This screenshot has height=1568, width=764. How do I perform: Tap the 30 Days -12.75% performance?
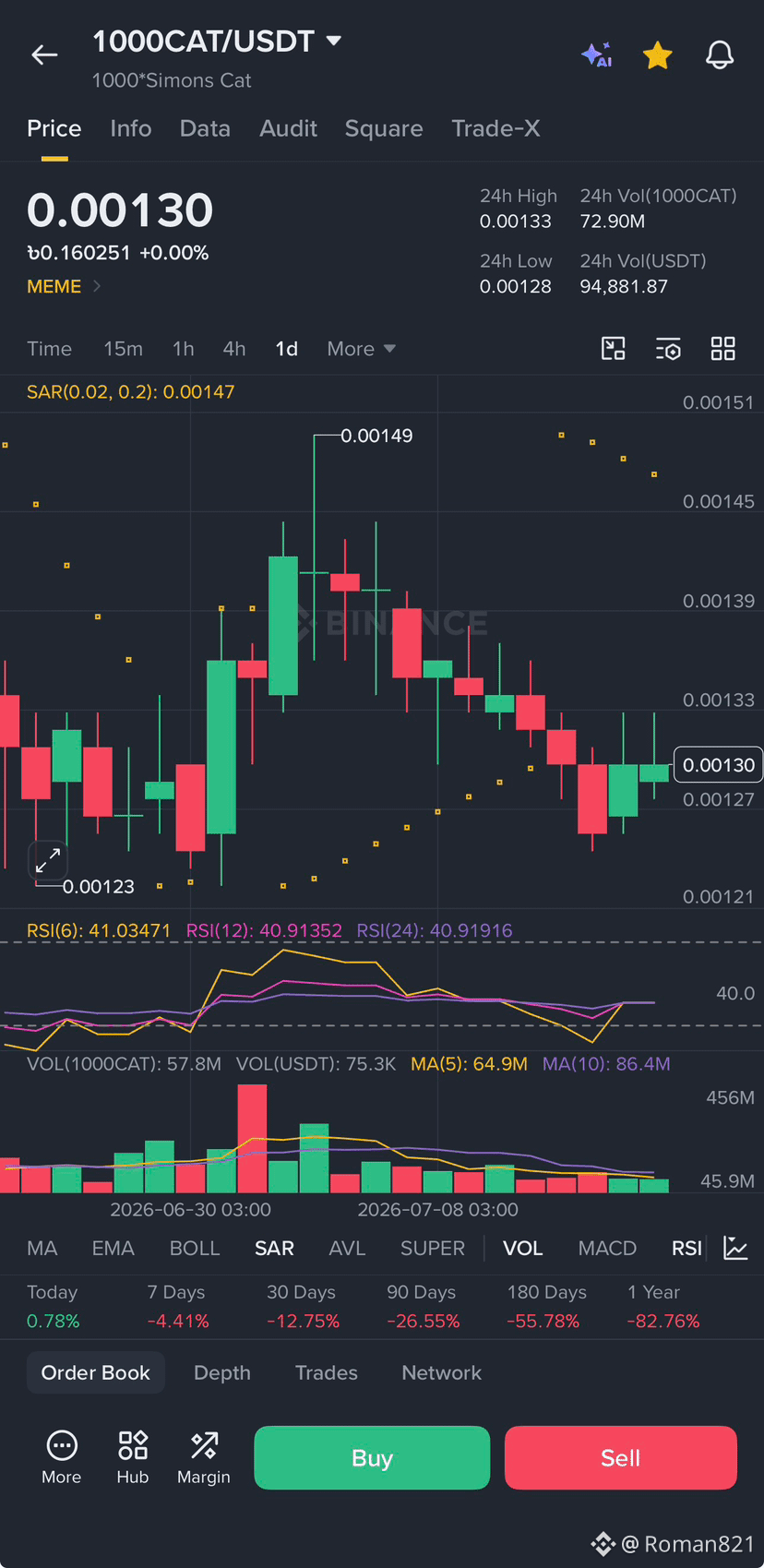(303, 1307)
